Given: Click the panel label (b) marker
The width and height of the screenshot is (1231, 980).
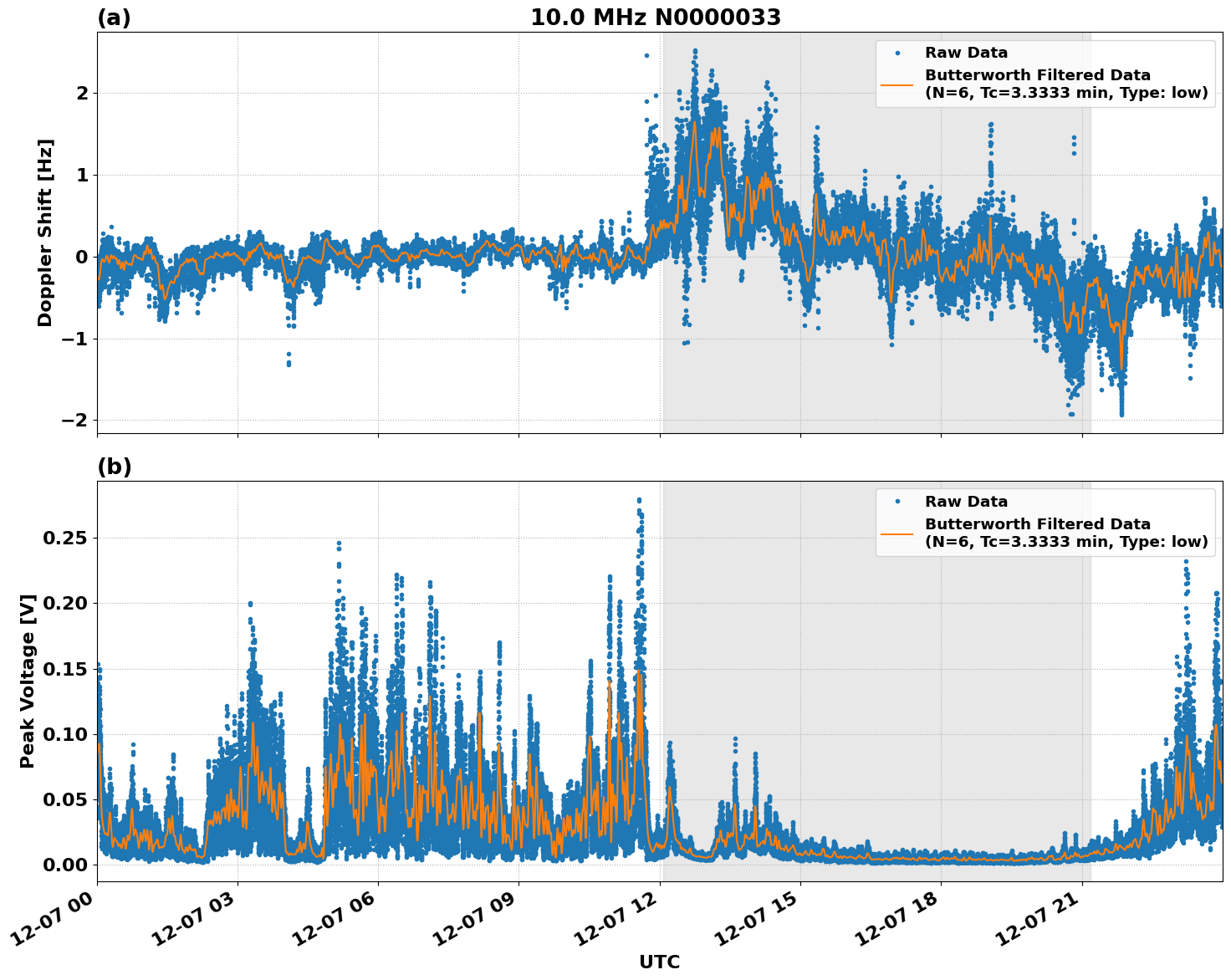Looking at the screenshot, I should click(x=113, y=466).
